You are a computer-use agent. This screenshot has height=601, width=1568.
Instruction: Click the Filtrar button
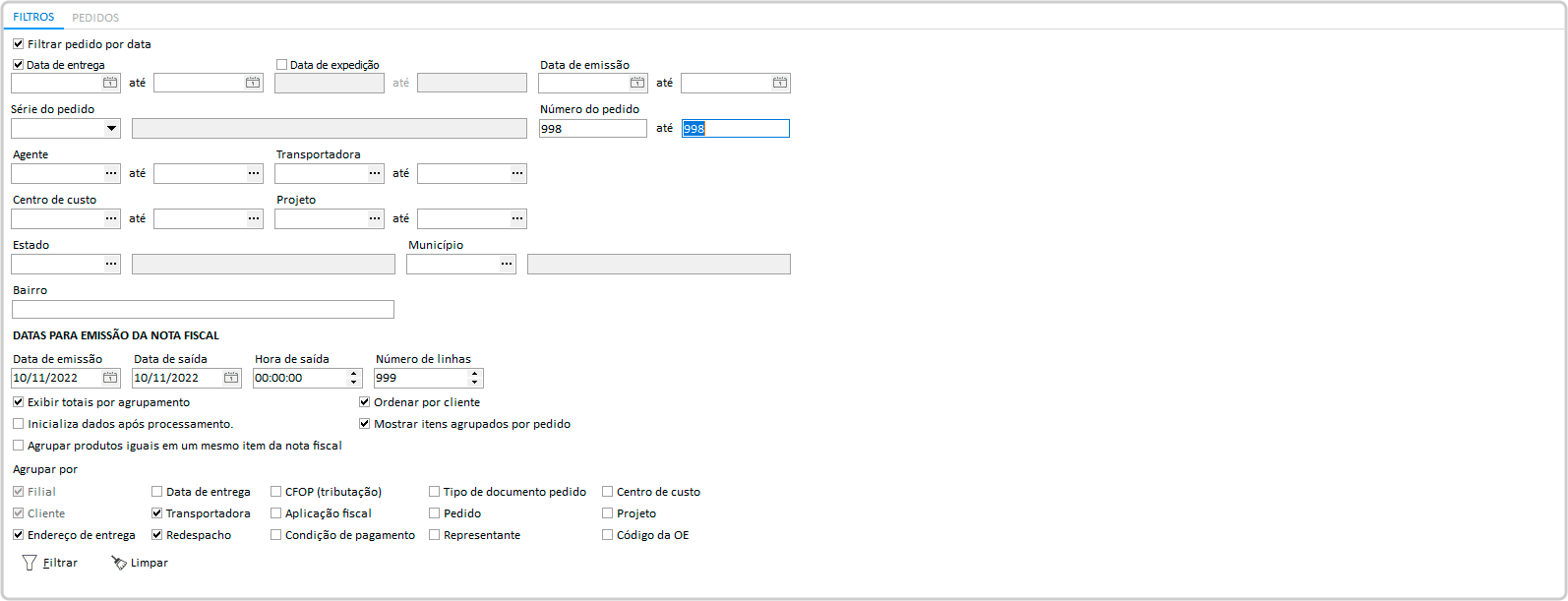click(x=51, y=563)
